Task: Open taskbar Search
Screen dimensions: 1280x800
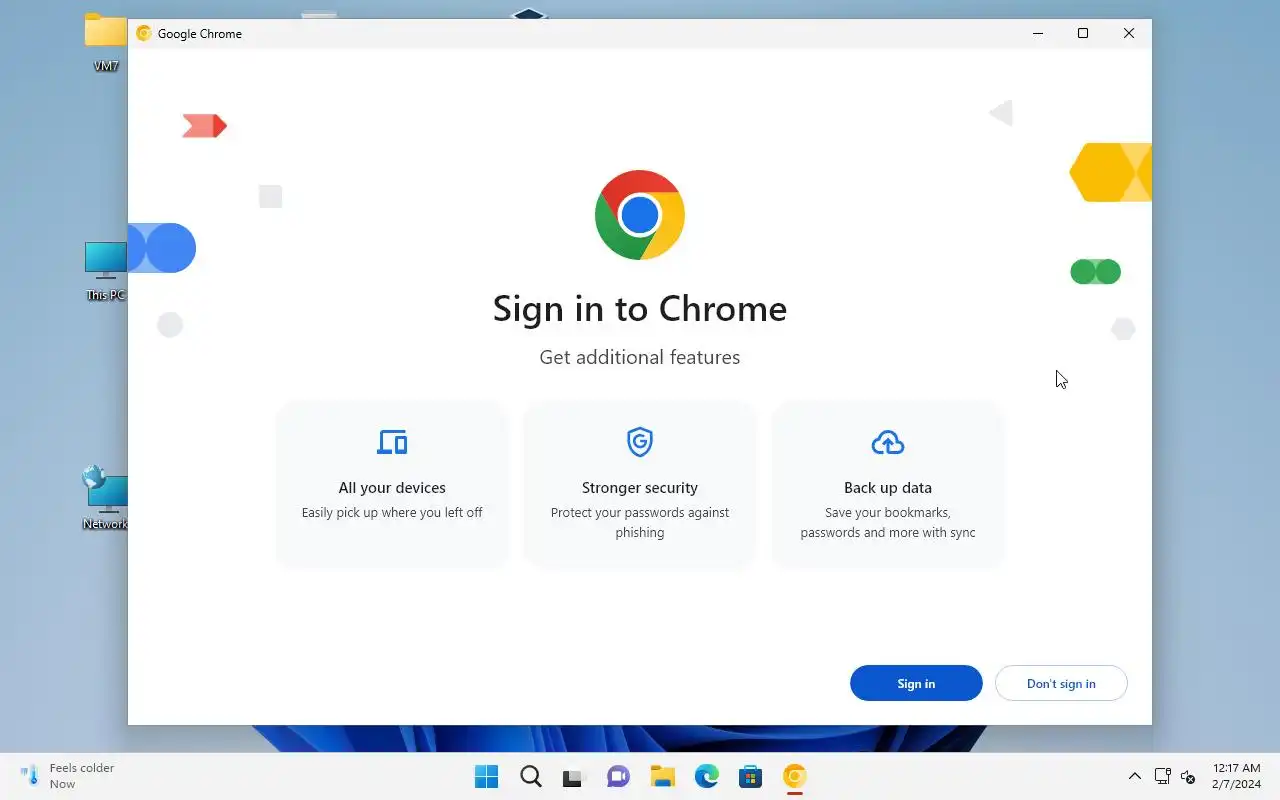Action: pyautogui.click(x=531, y=776)
